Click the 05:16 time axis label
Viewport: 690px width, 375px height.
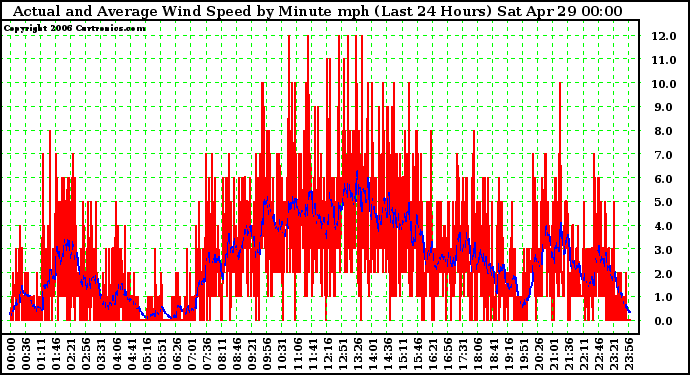point(146,354)
